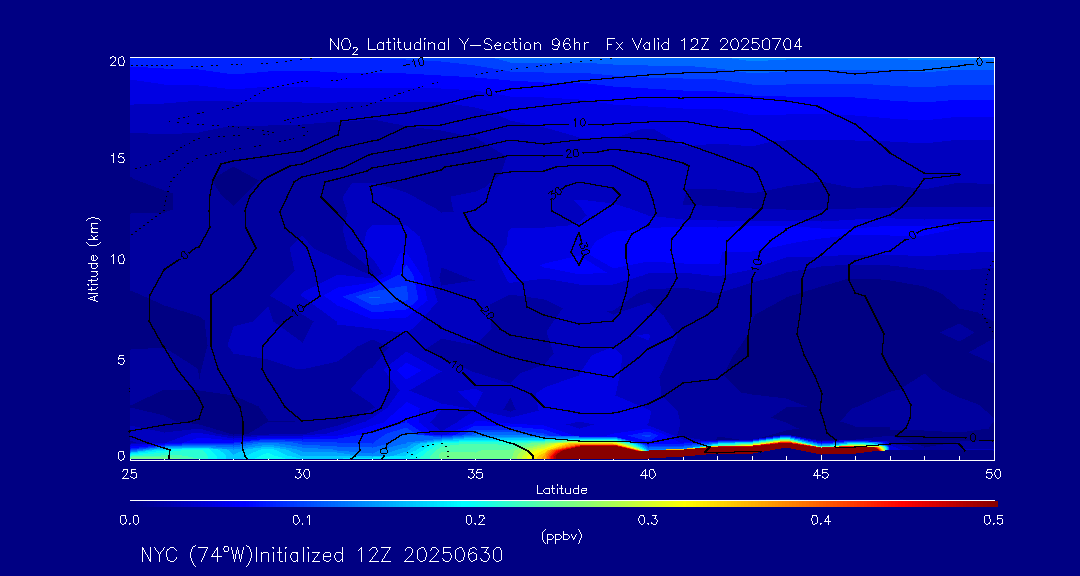Select color scale value 0.4
Viewport: 1080px width, 576px height.
pos(821,521)
